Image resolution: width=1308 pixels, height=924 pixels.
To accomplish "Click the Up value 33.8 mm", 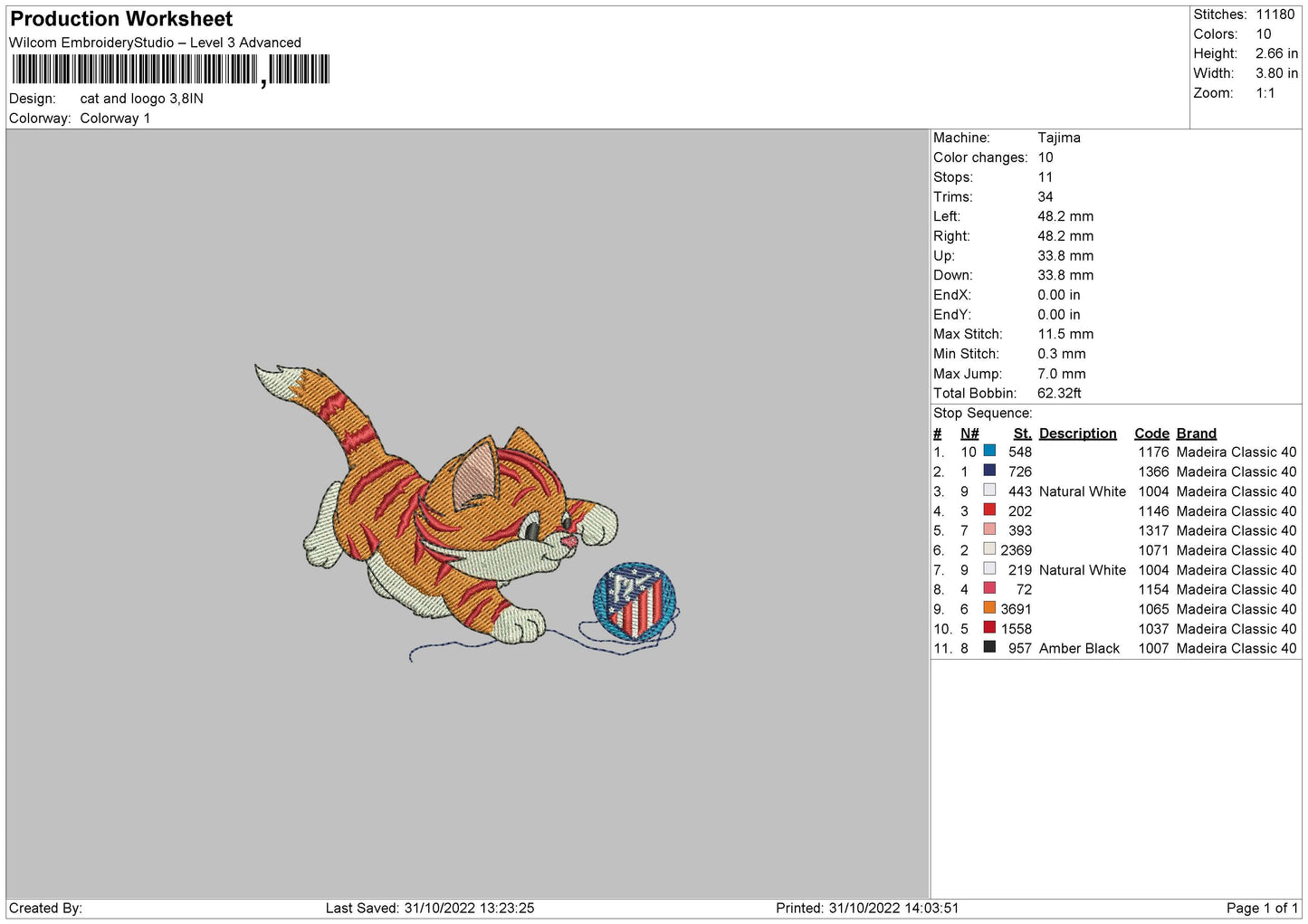I will click(1065, 256).
